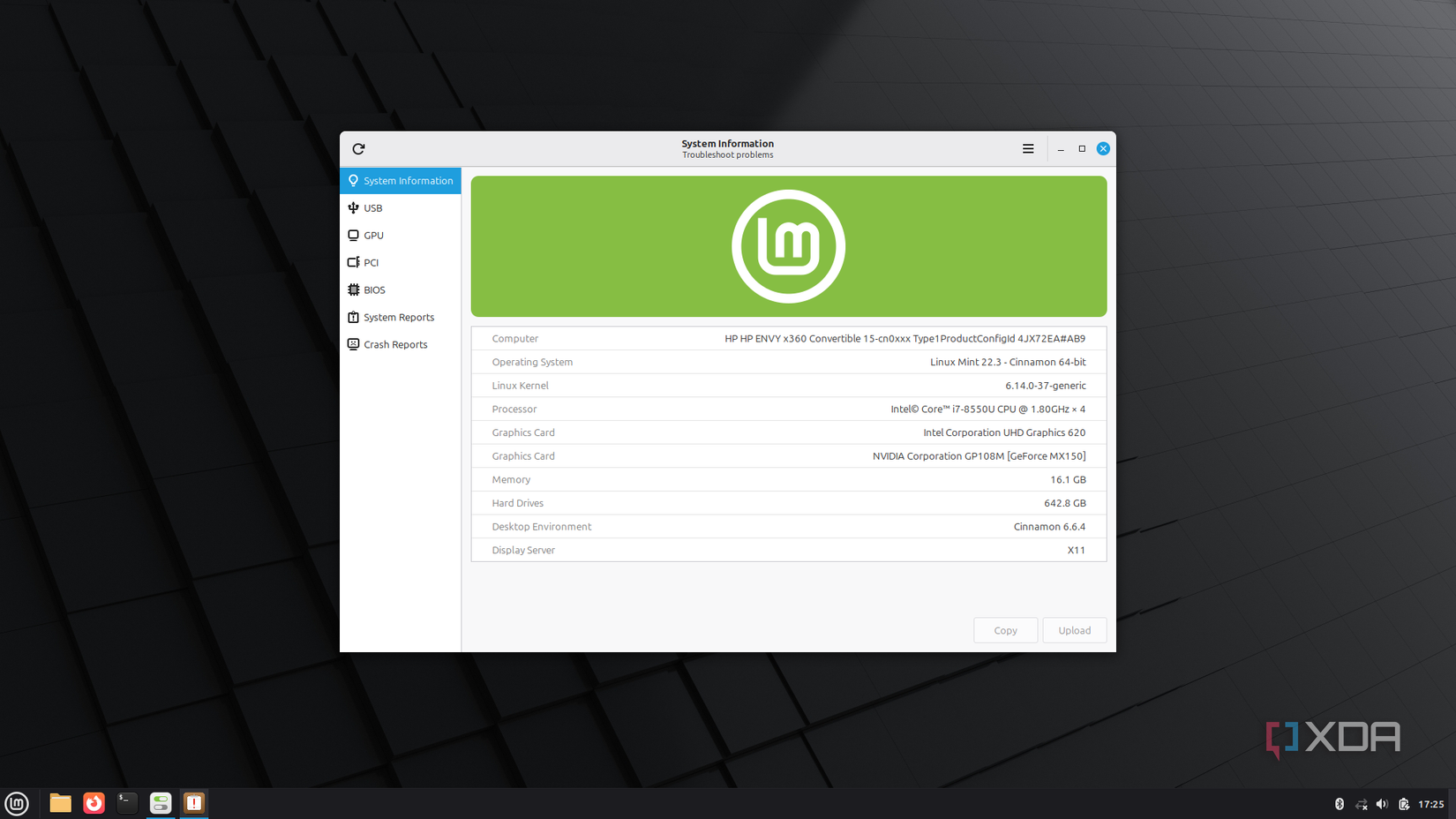Open the Linux Mint start menu
Screen dimensions: 1456x819
[x=17, y=803]
